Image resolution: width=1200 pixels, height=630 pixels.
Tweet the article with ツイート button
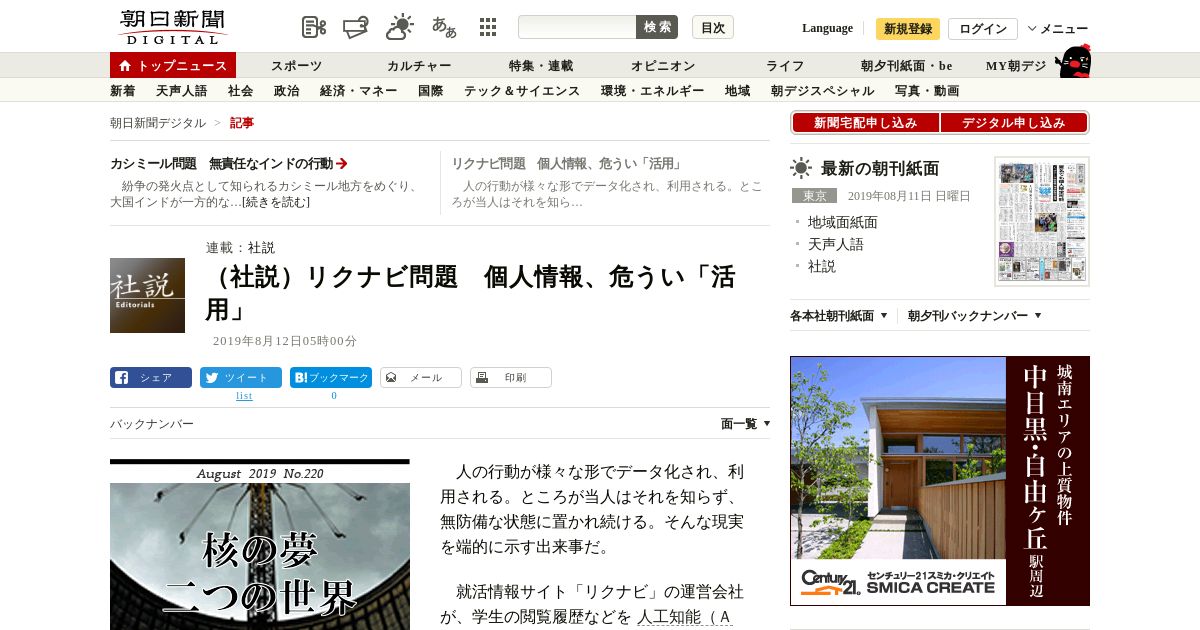pyautogui.click(x=241, y=378)
